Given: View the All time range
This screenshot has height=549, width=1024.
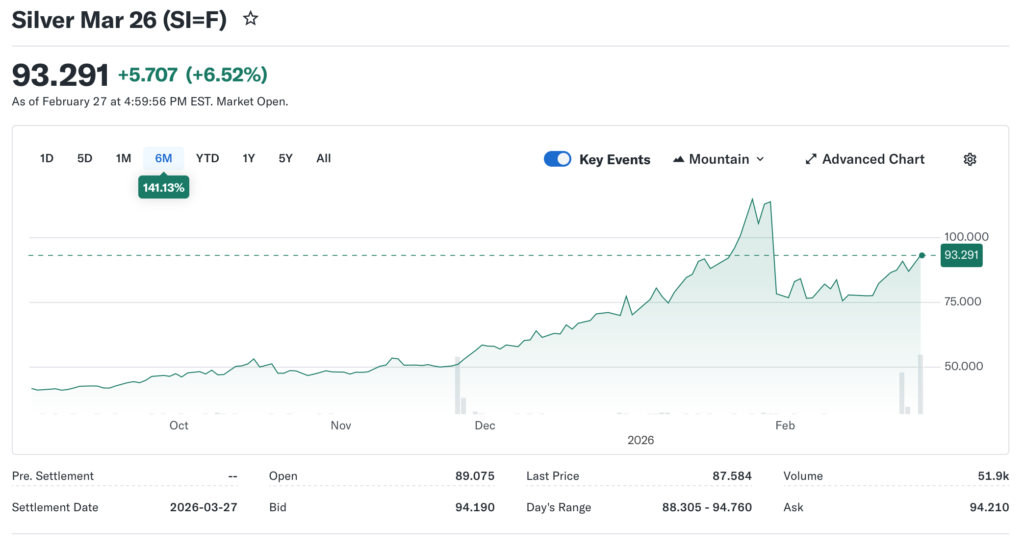Looking at the screenshot, I should [323, 158].
